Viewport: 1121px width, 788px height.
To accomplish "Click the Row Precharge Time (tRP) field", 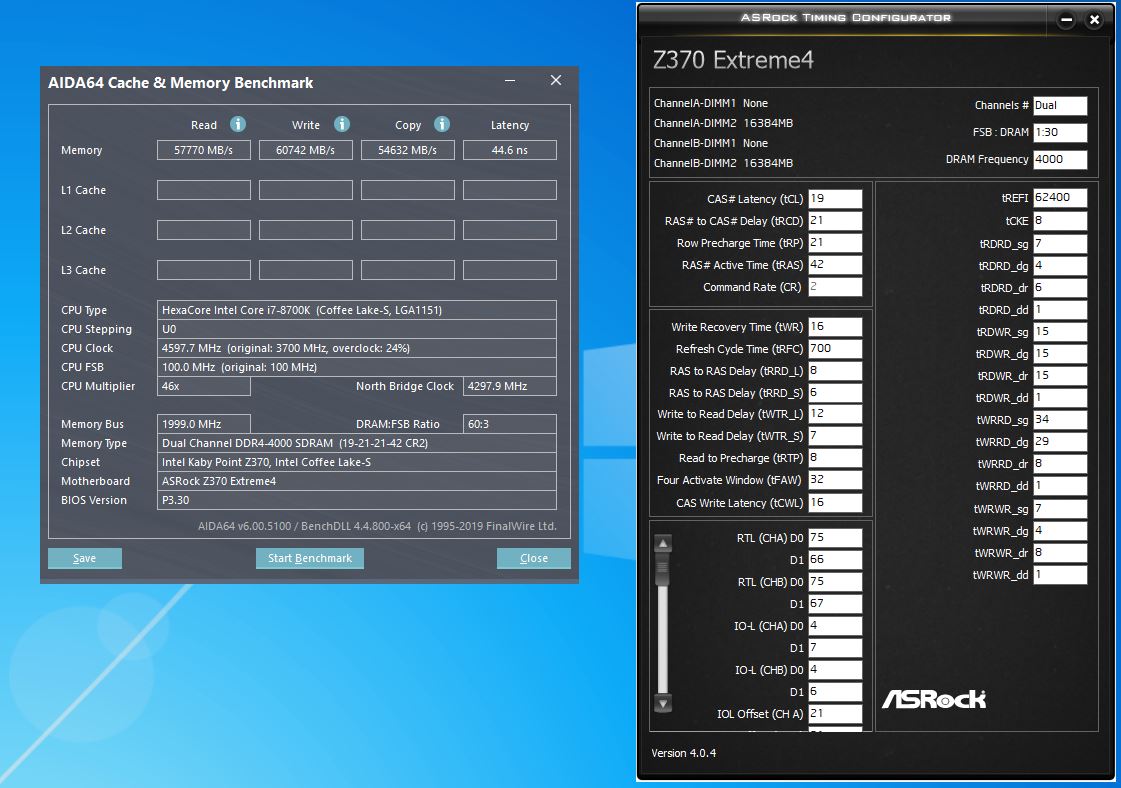I will (x=835, y=243).
